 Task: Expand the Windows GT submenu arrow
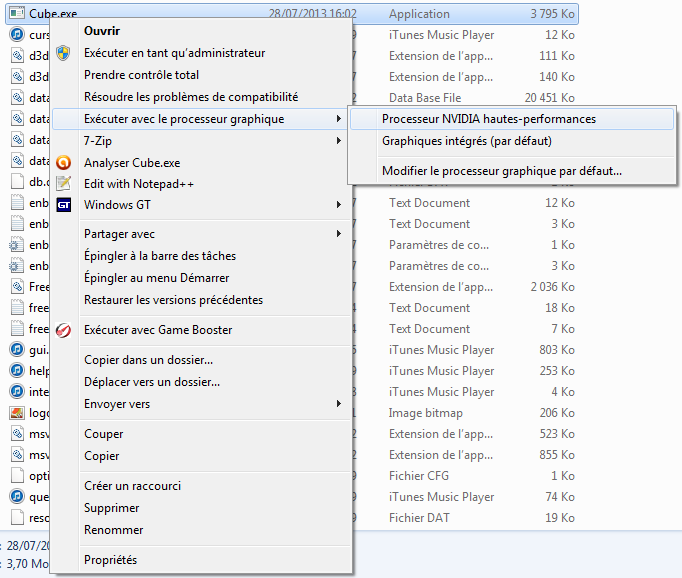click(x=338, y=204)
